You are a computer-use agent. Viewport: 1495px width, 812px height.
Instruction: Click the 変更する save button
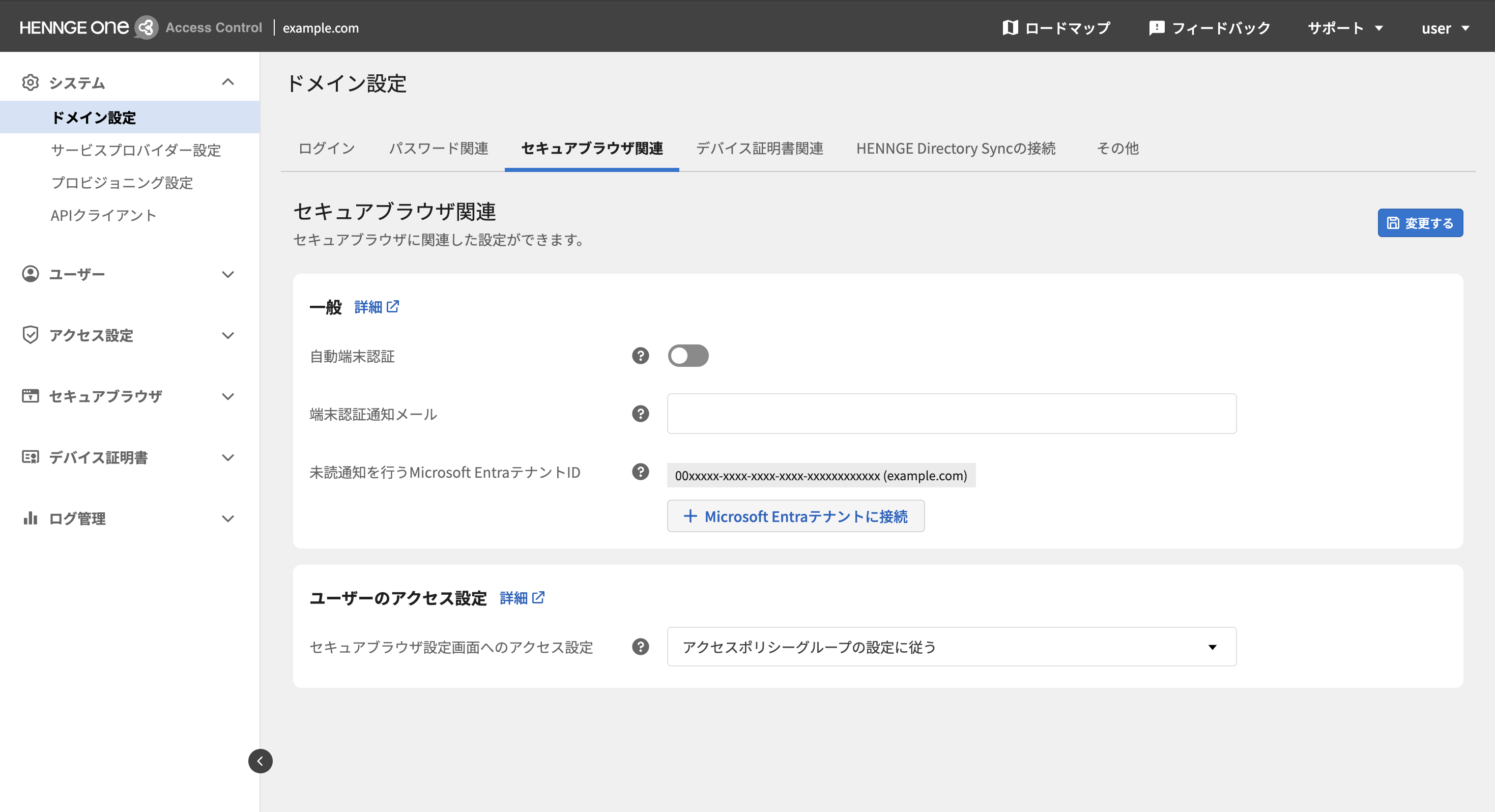pos(1420,223)
